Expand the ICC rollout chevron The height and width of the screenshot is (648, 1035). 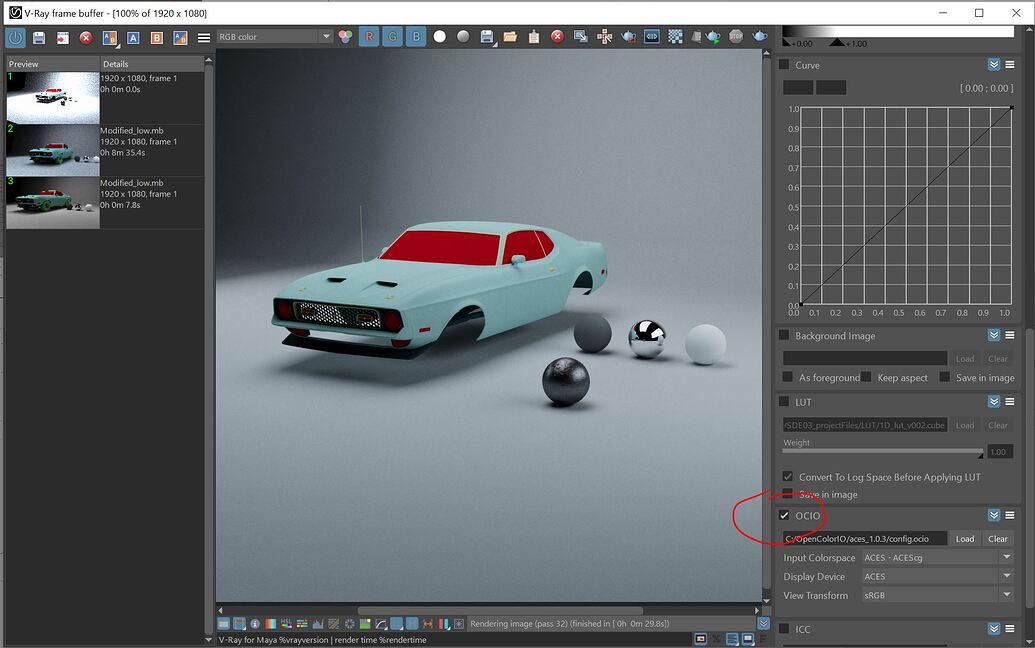(x=994, y=629)
